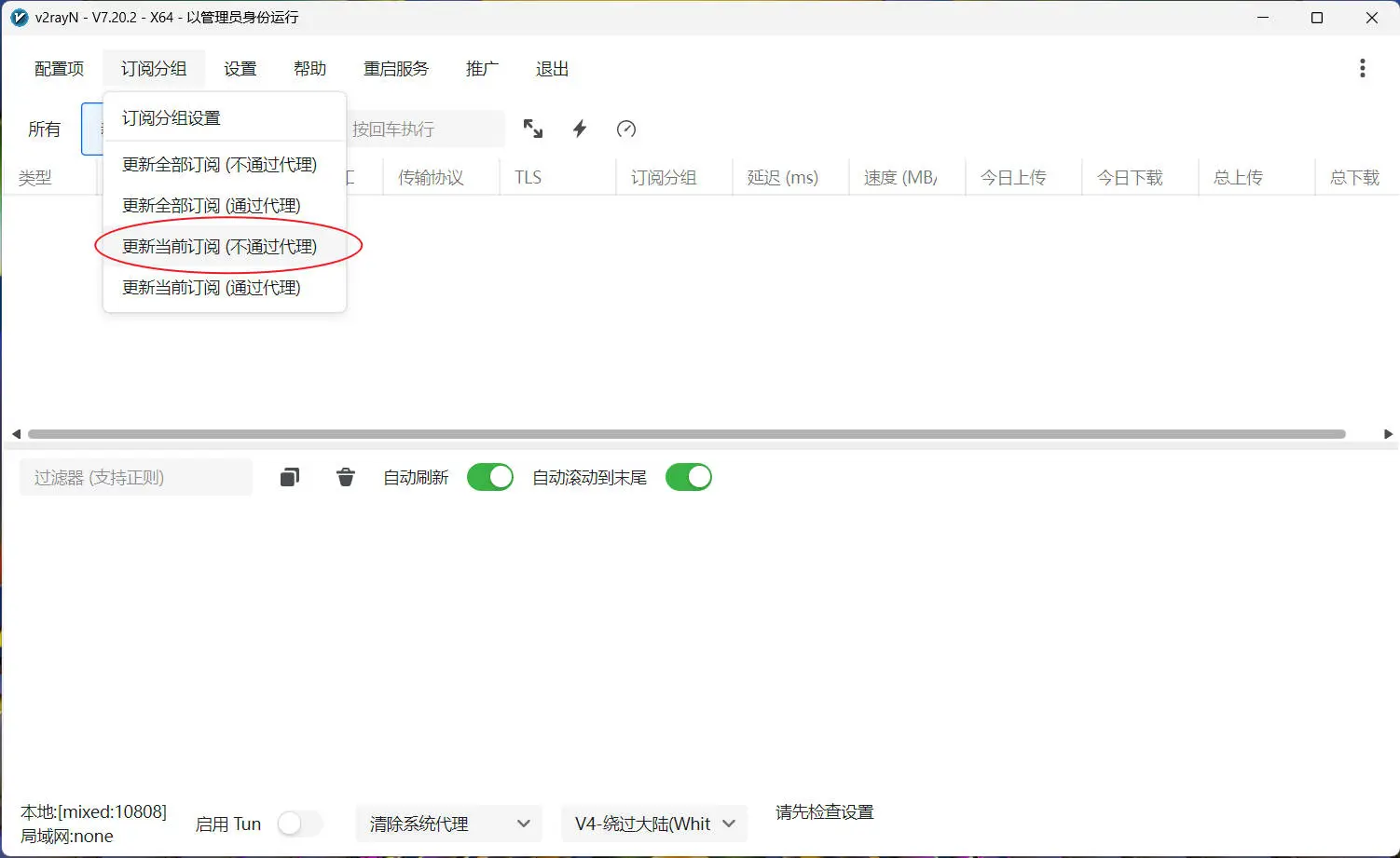Open the speed test speedometer icon
The width and height of the screenshot is (1400, 858).
tap(625, 129)
